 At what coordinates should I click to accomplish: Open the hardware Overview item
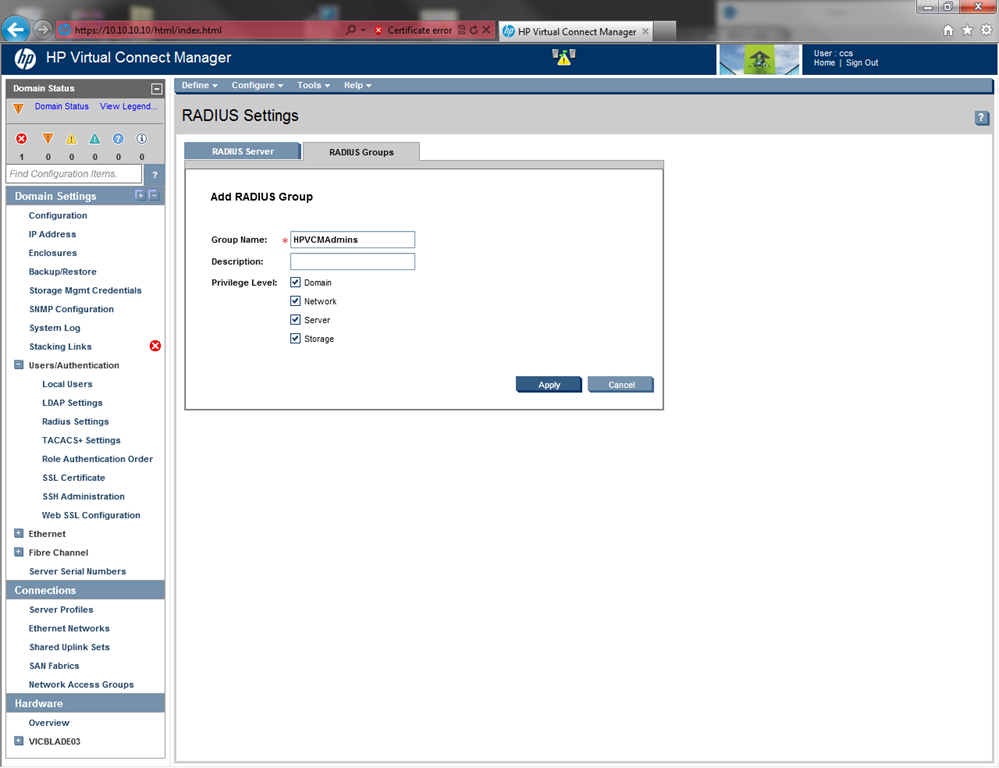pyautogui.click(x=49, y=723)
